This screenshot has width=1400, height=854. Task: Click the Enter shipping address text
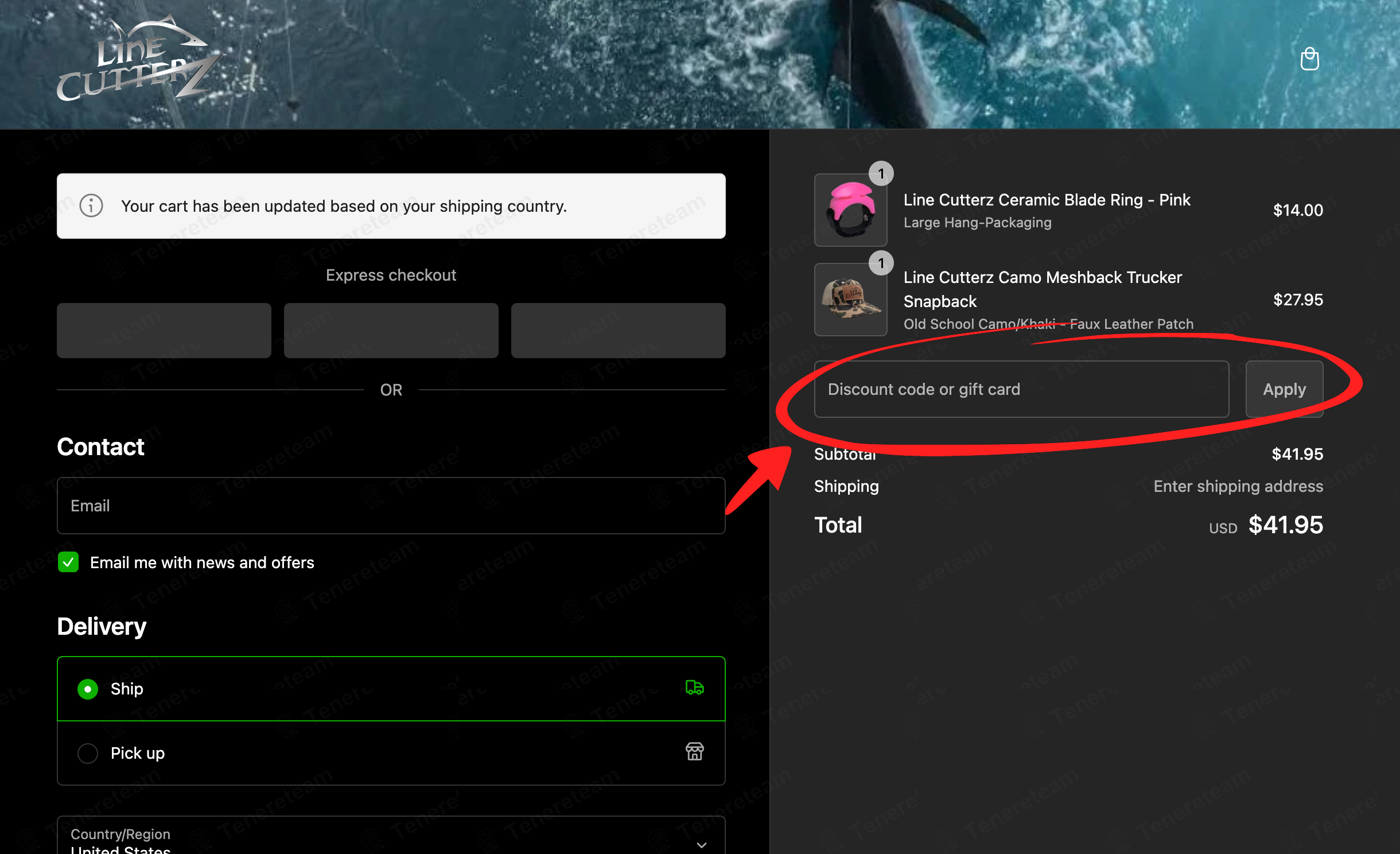(x=1238, y=486)
